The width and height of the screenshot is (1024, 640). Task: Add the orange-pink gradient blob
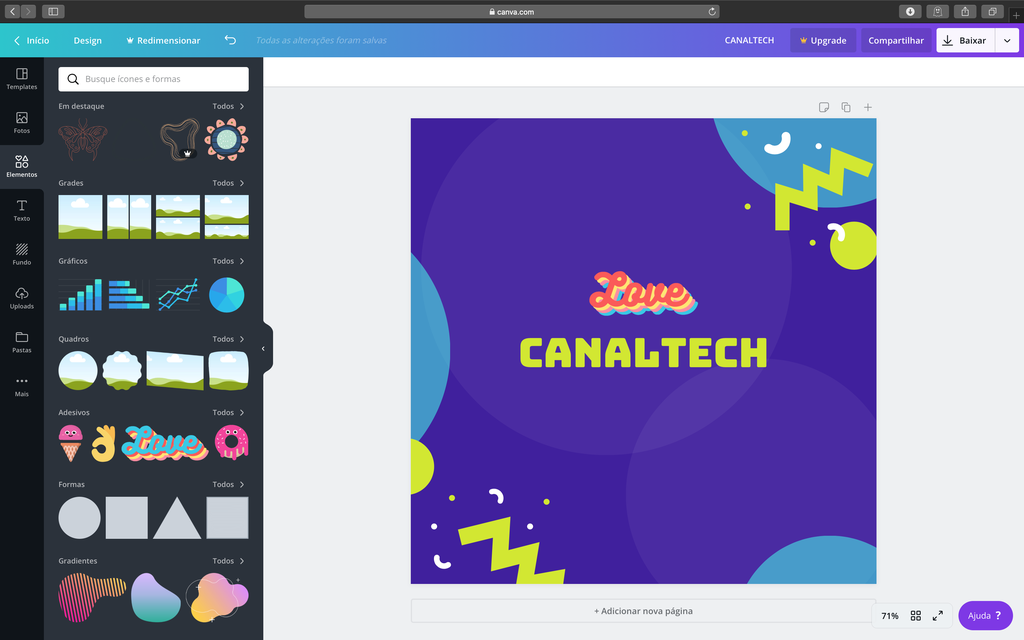pyautogui.click(x=217, y=598)
